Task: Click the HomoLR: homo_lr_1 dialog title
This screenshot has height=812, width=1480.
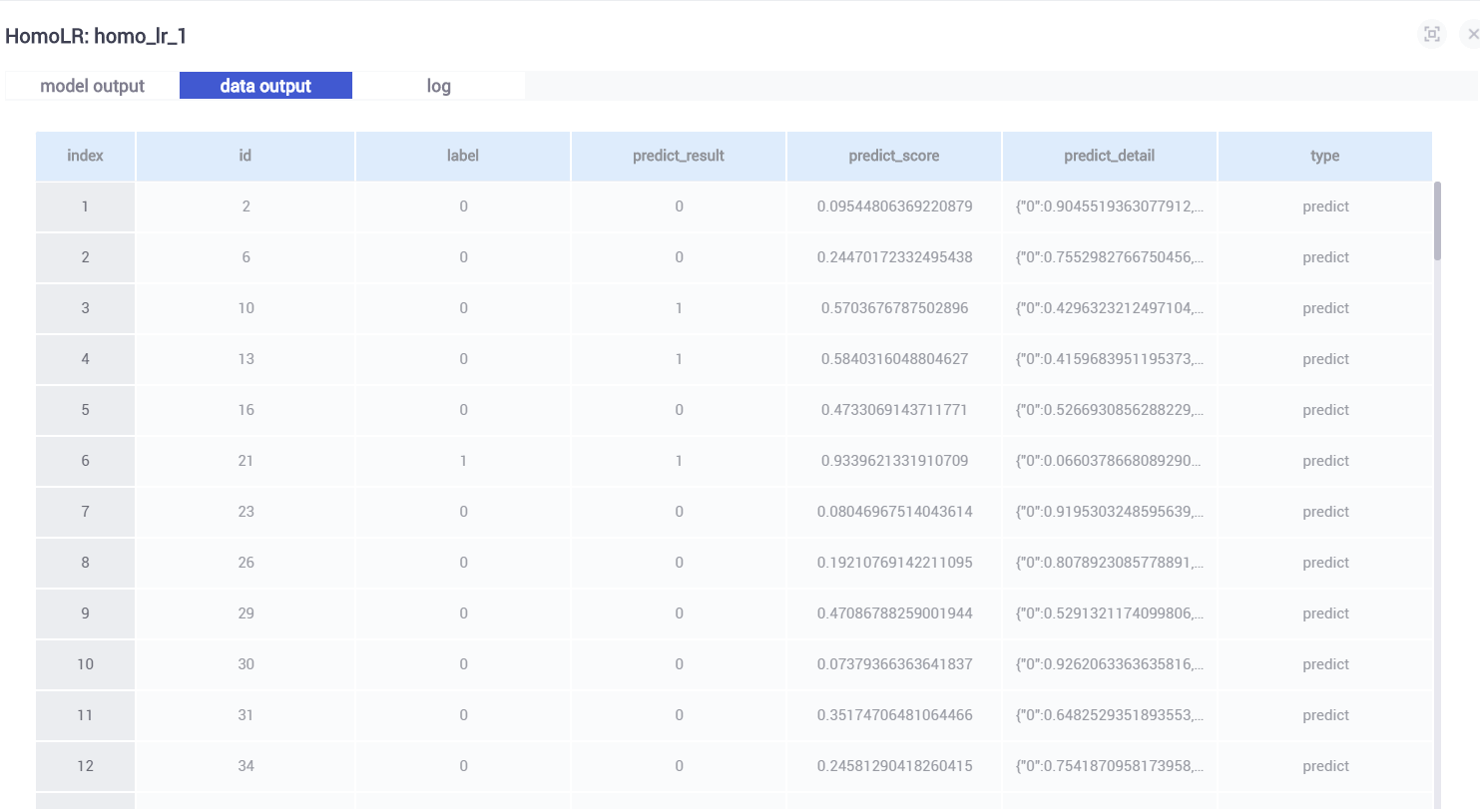Action: (96, 36)
